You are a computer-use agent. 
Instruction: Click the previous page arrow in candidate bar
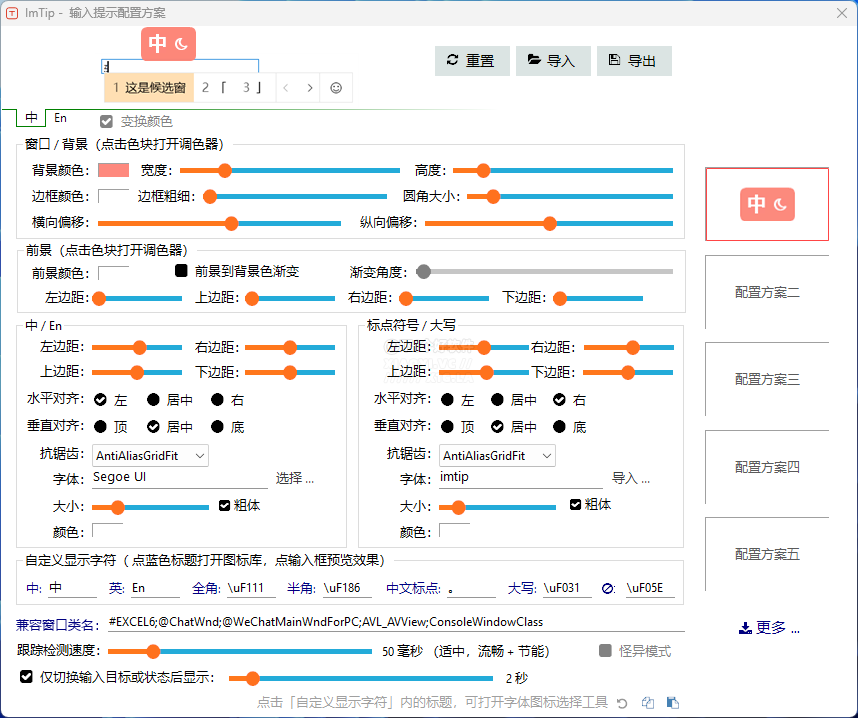[x=286, y=88]
